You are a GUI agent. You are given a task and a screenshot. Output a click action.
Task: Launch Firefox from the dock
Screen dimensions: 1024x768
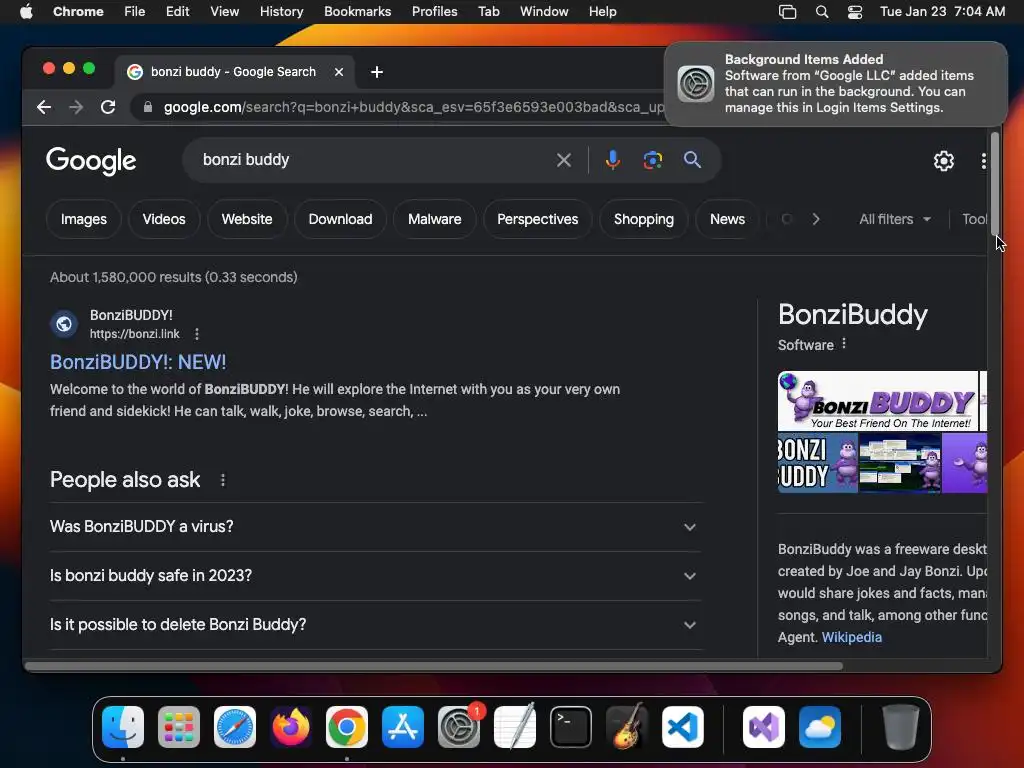pyautogui.click(x=291, y=727)
